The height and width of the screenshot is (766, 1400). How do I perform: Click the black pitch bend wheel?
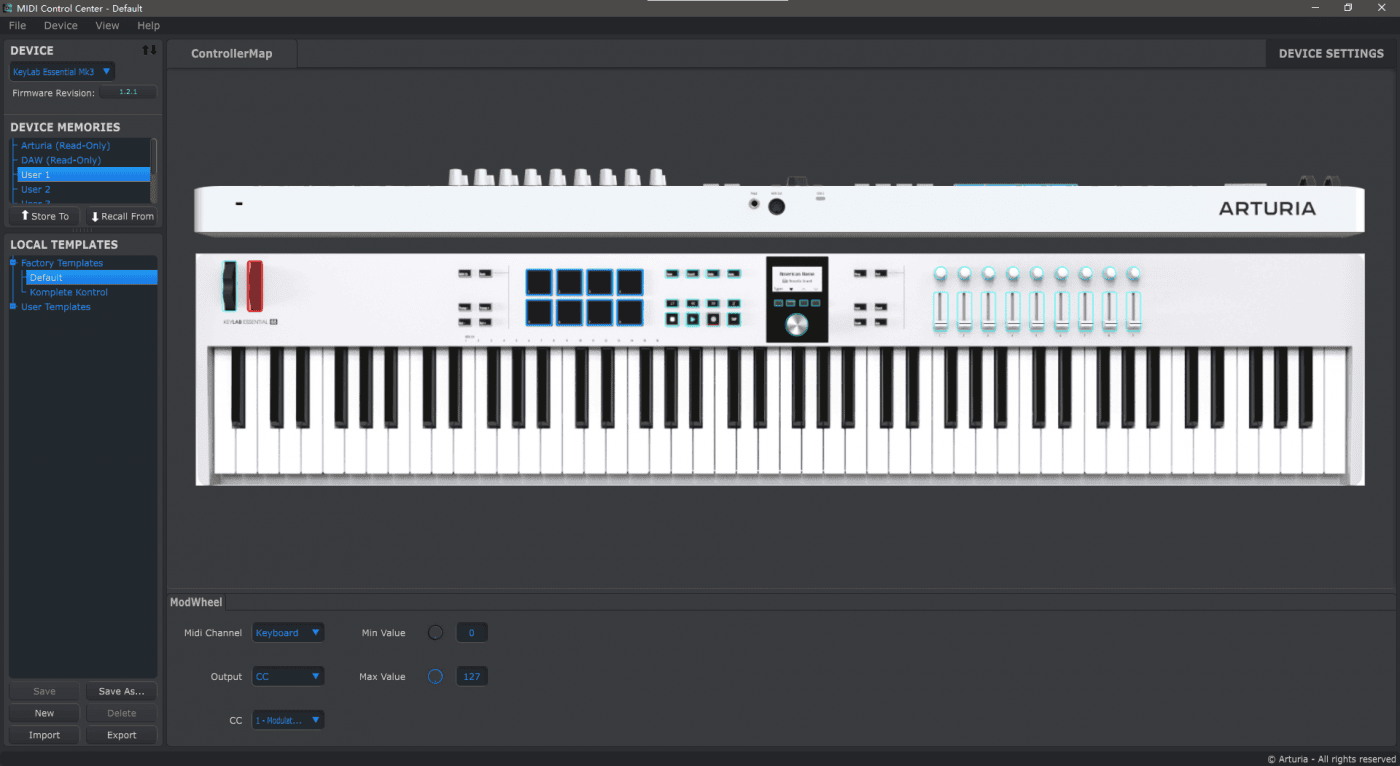(231, 286)
